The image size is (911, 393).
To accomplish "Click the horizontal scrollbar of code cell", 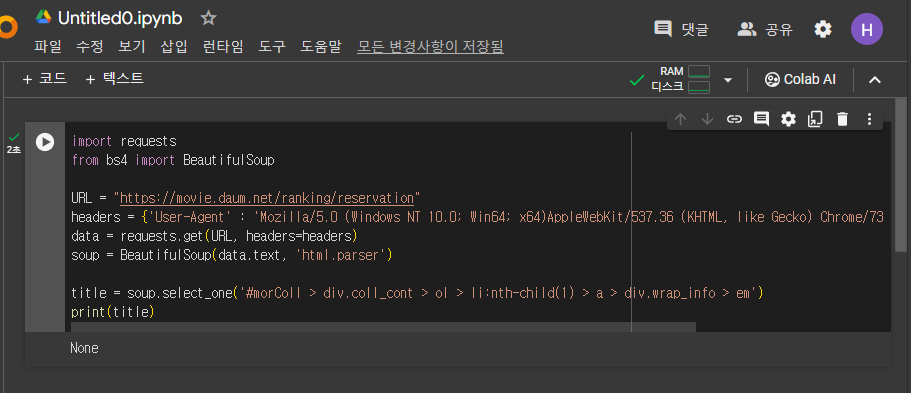I will coord(383,327).
